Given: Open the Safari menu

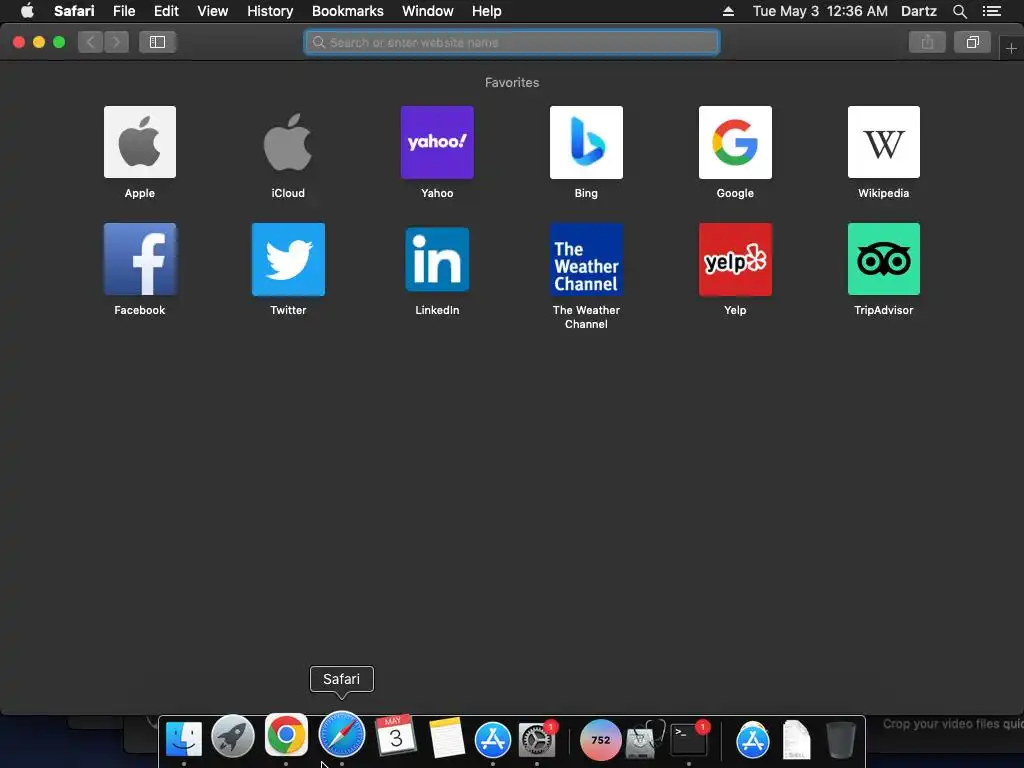Looking at the screenshot, I should (74, 11).
